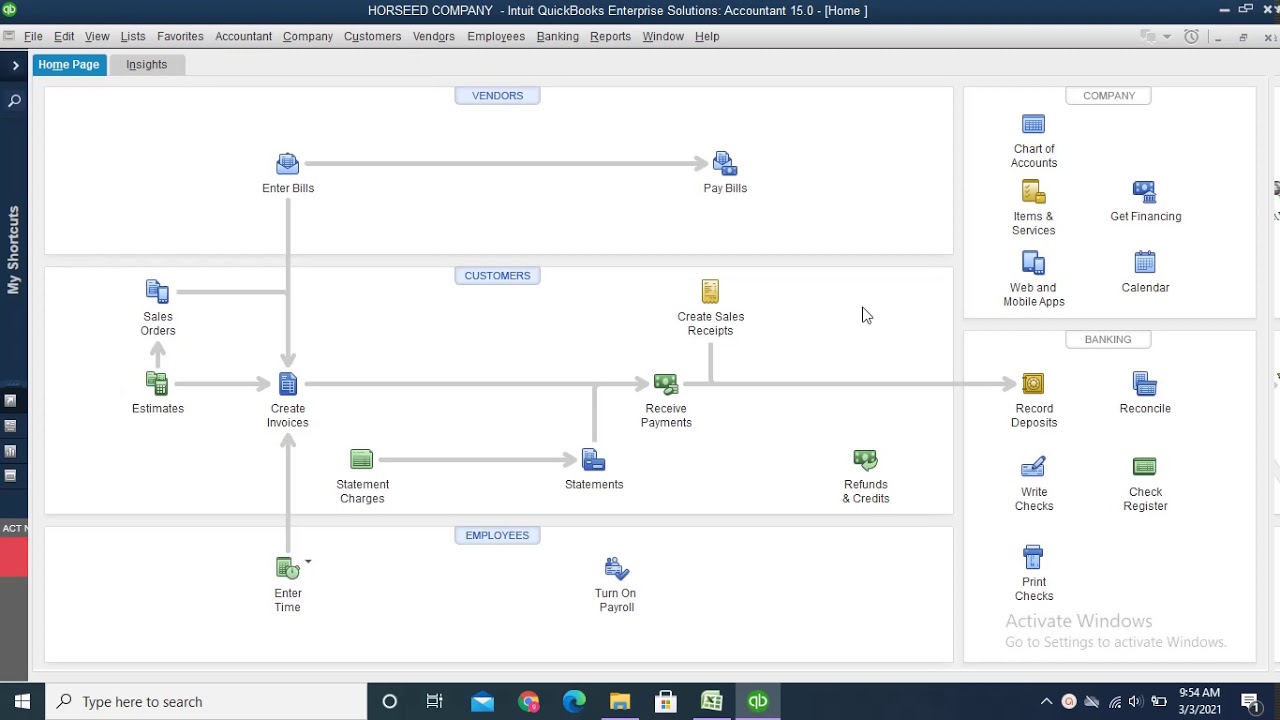This screenshot has height=720, width=1280.
Task: Open the Banking menu
Action: click(558, 36)
